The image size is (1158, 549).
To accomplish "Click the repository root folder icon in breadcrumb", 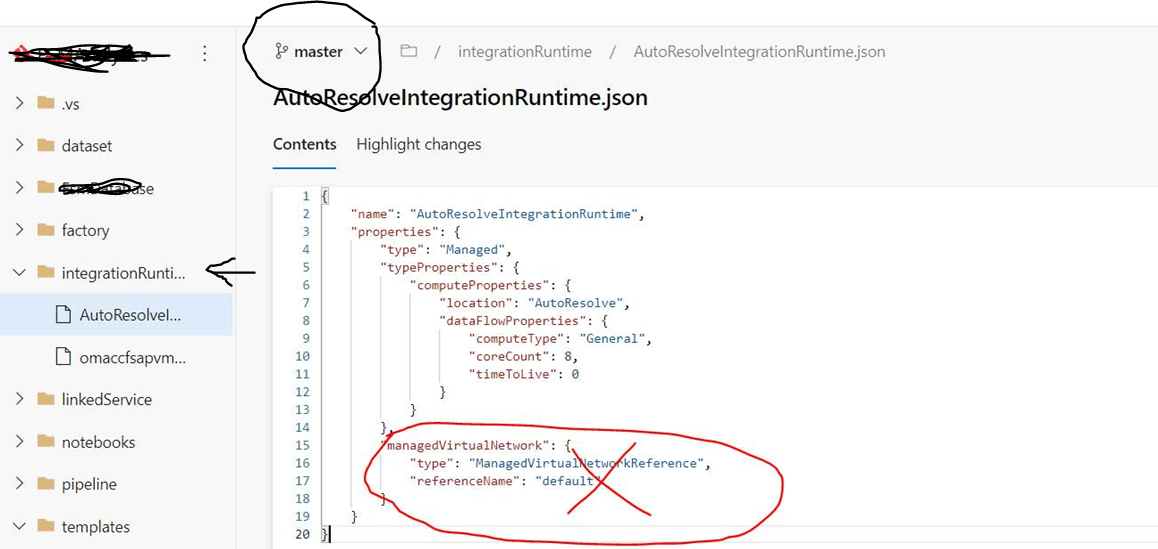I will pos(408,51).
